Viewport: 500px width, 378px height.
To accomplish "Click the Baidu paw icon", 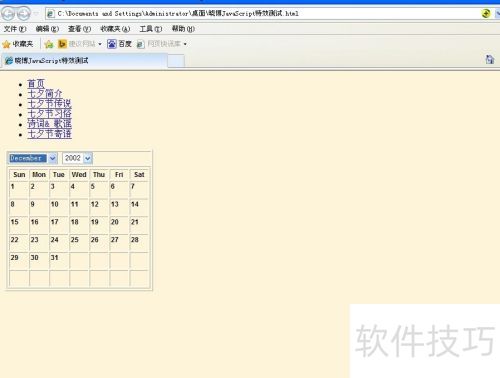I will [x=112, y=44].
